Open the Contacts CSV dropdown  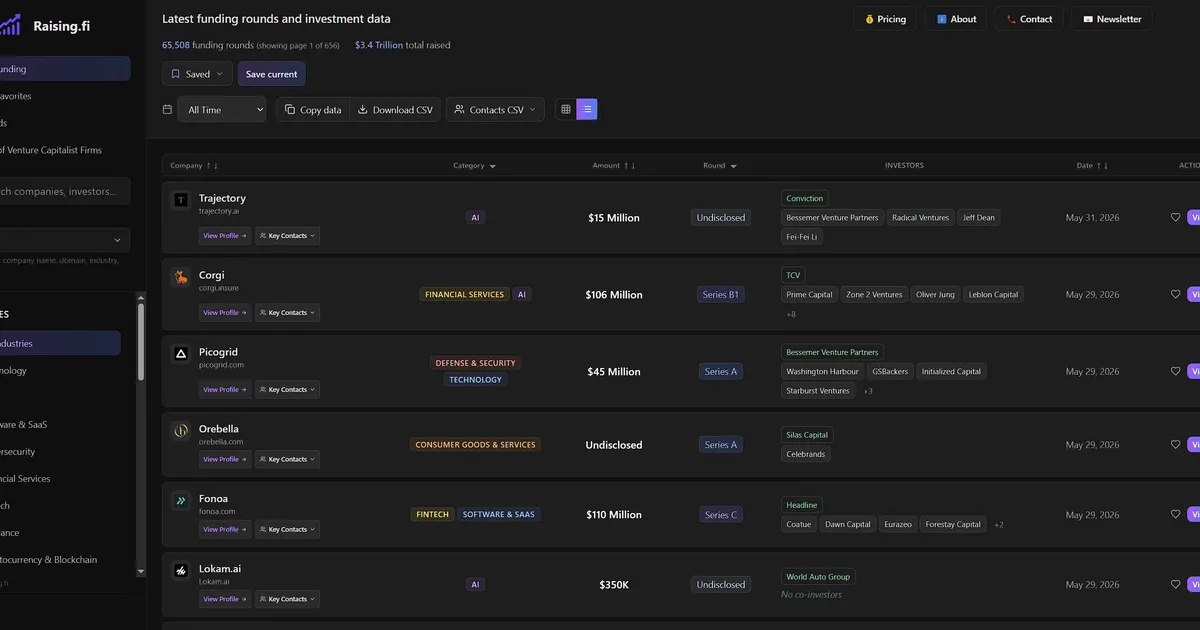[495, 110]
